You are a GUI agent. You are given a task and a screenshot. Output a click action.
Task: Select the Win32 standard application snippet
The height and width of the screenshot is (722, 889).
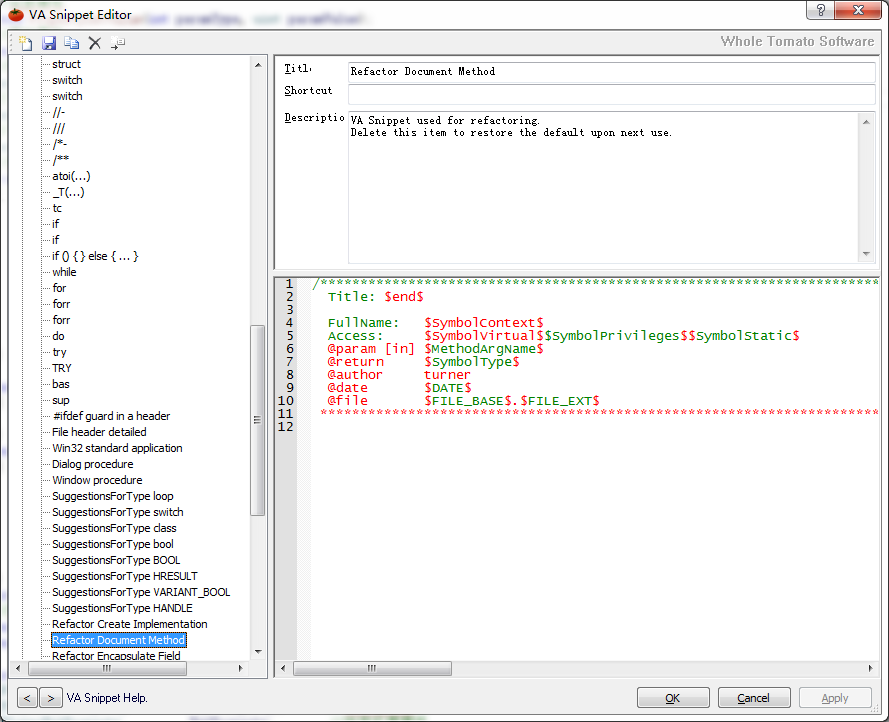tap(117, 448)
